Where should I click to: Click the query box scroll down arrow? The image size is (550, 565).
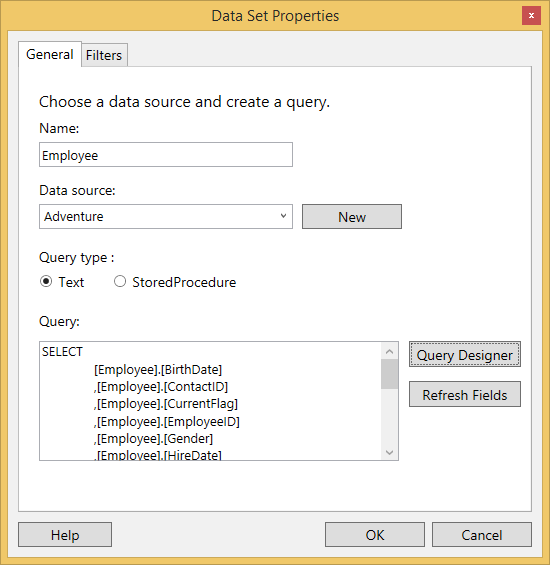pyautogui.click(x=389, y=452)
